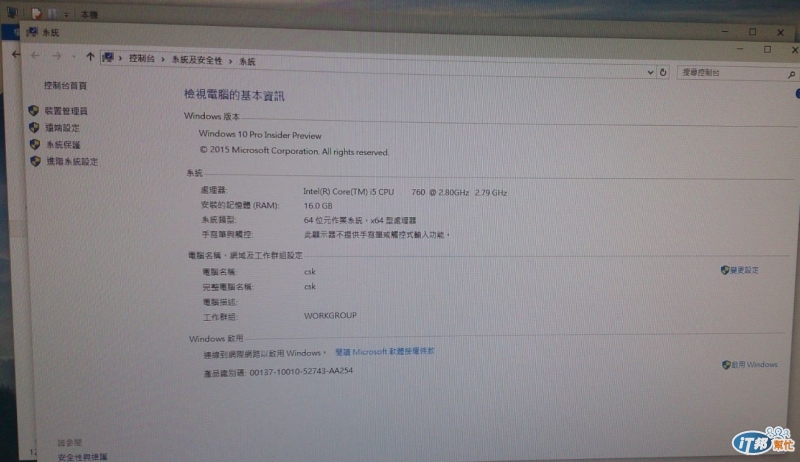Click system window title bar icon
This screenshot has width=800, height=462.
coord(32,32)
